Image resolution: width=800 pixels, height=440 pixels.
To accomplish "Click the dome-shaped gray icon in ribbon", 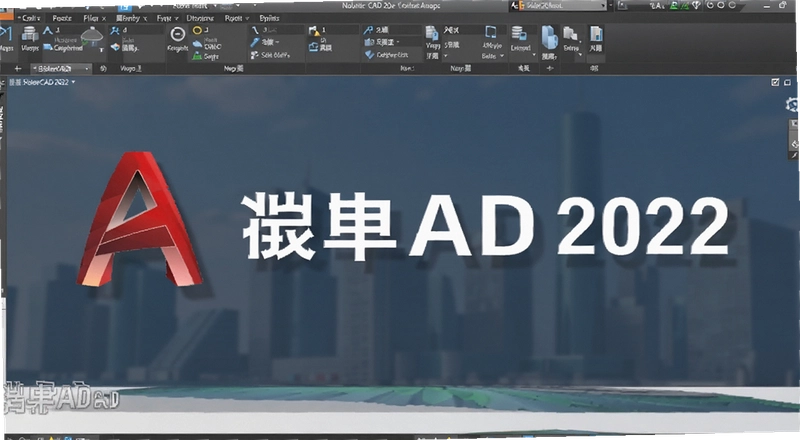I will click(x=92, y=35).
